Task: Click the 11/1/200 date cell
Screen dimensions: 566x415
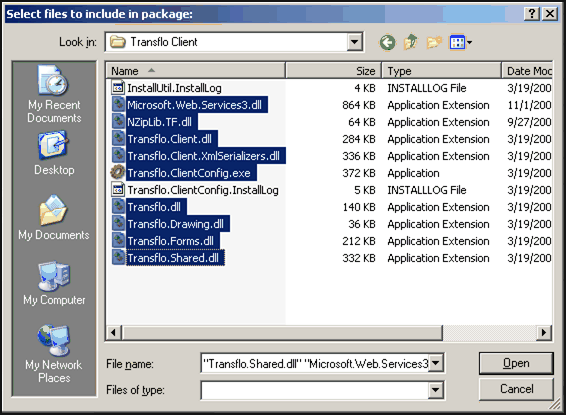Action: point(529,105)
